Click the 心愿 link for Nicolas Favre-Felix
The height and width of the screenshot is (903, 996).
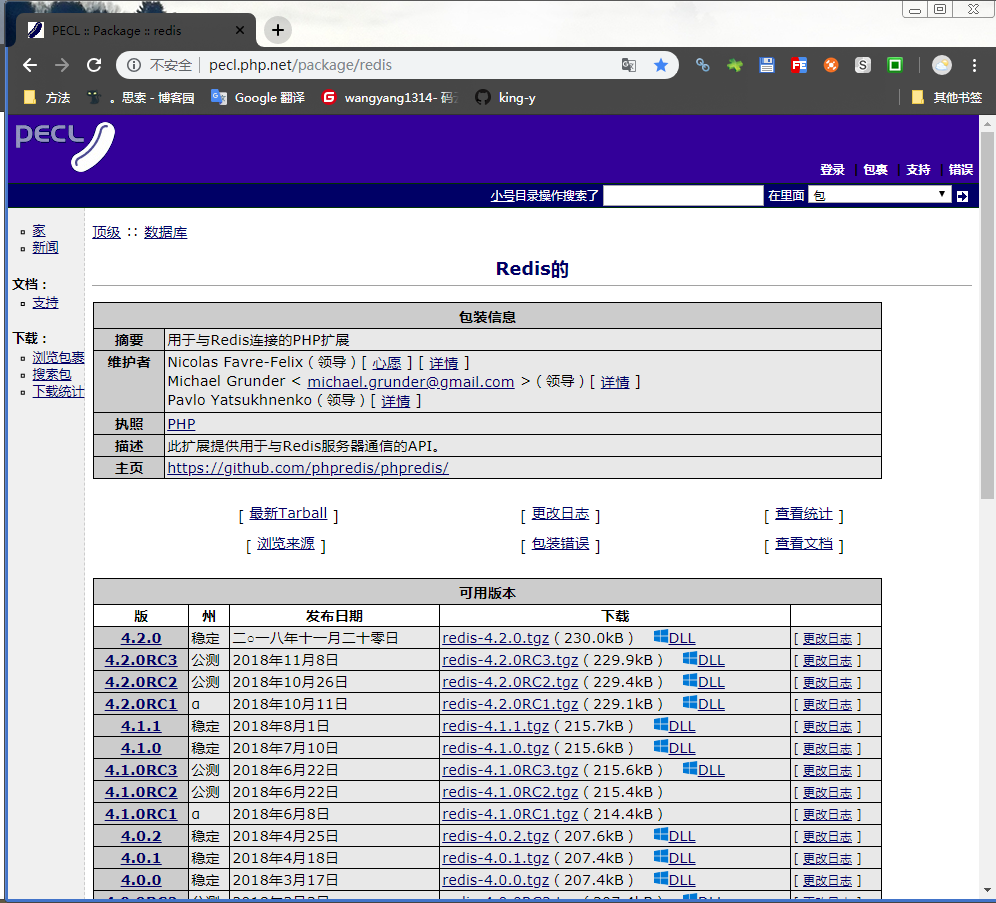[x=386, y=363]
